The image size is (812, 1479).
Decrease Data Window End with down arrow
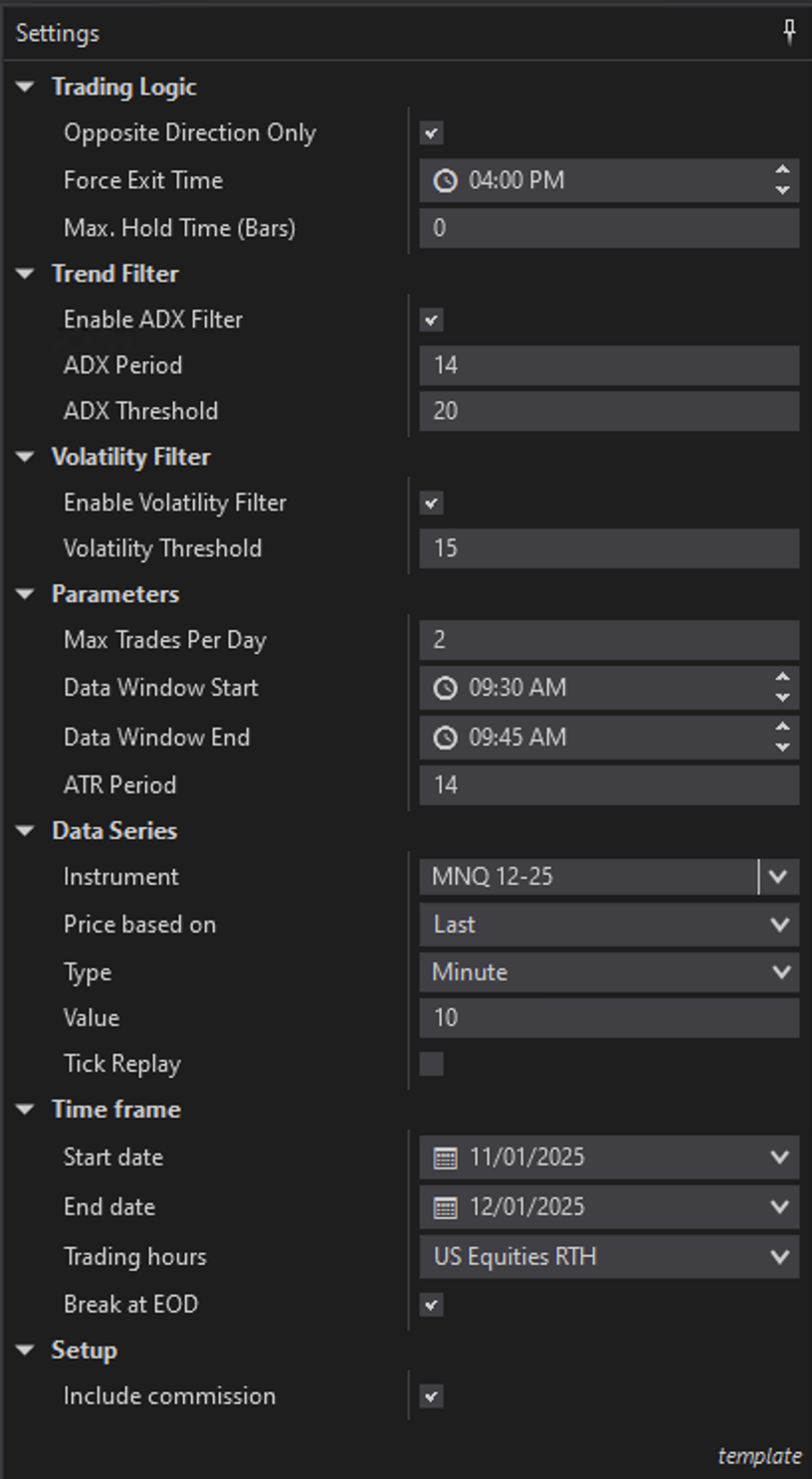click(x=782, y=747)
